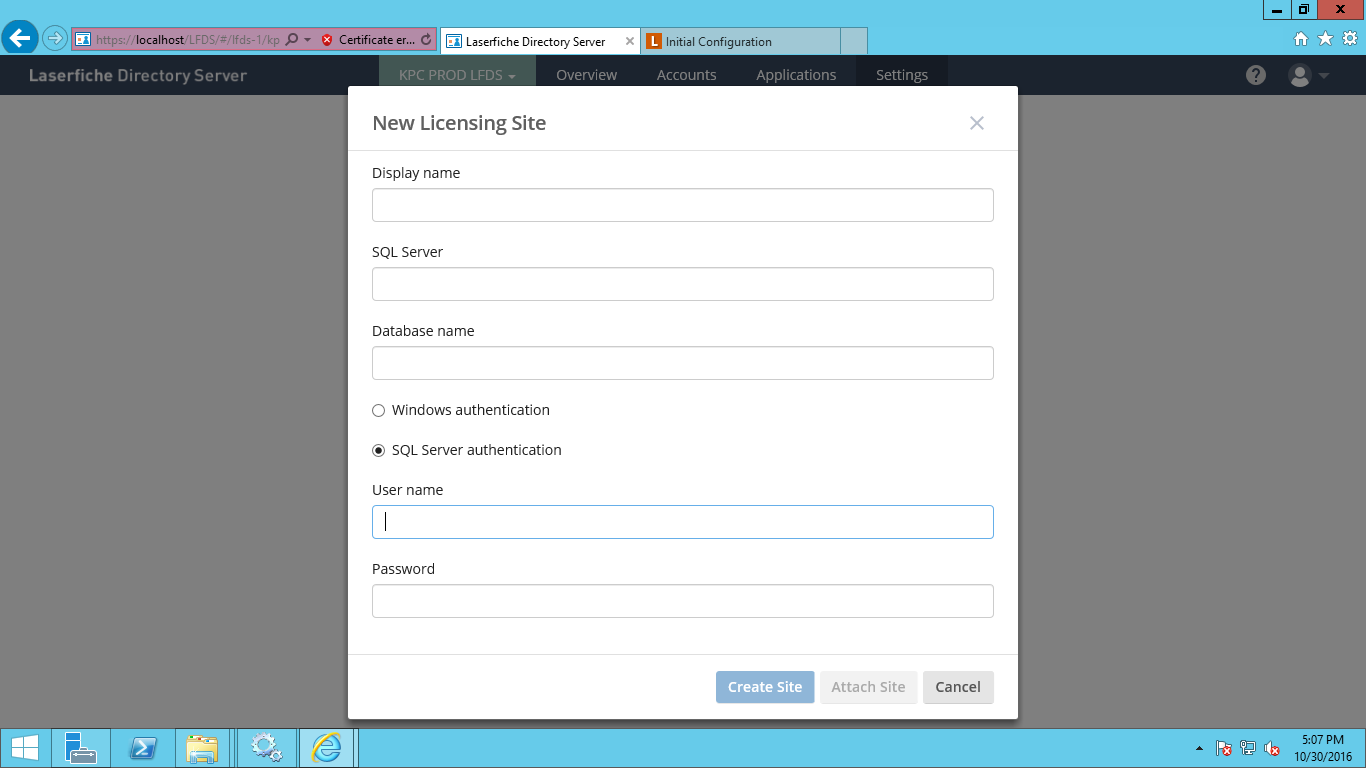Screen dimensions: 1366x768
Task: Click the muted volume tray icon
Action: pos(1272,748)
